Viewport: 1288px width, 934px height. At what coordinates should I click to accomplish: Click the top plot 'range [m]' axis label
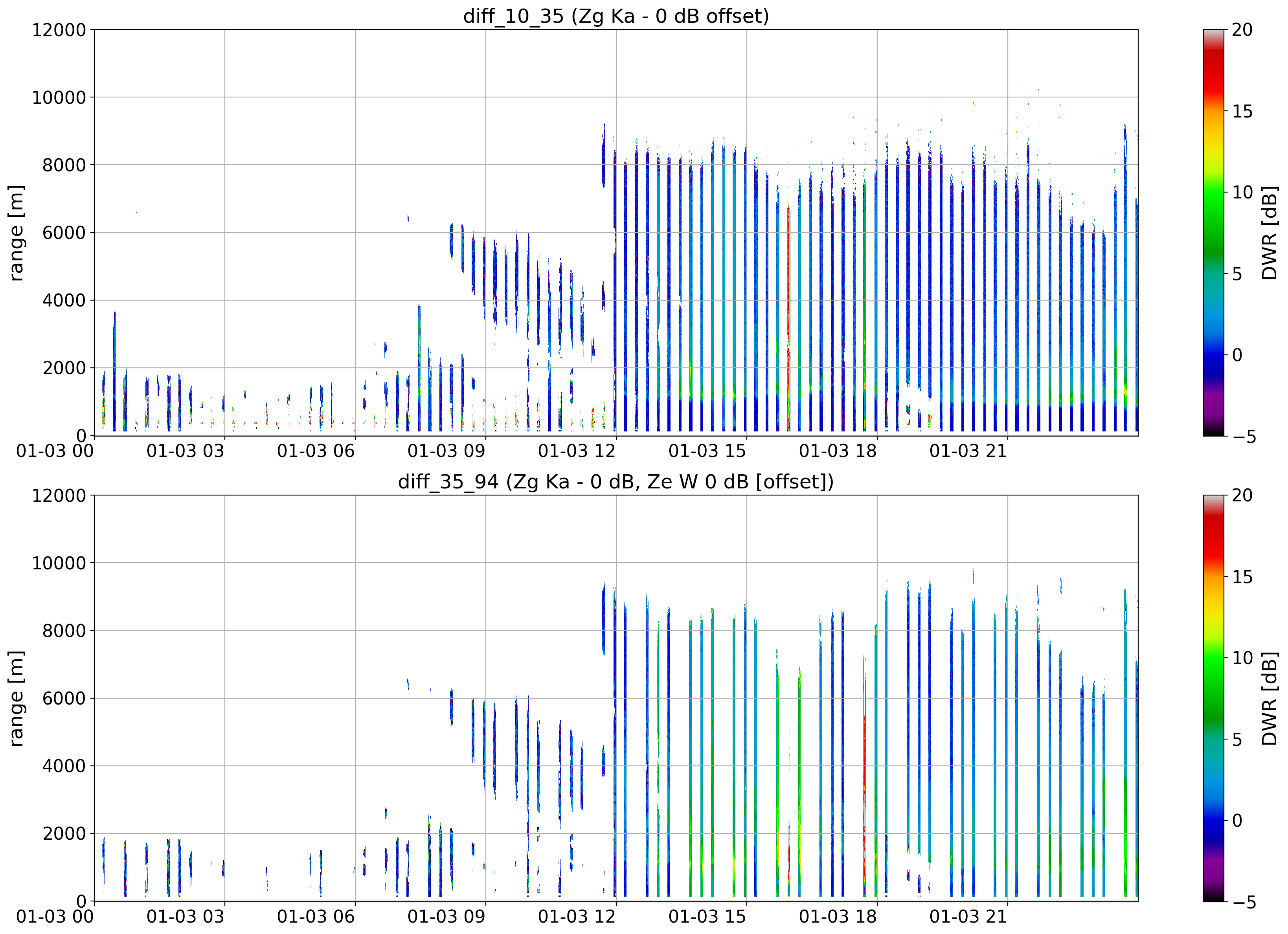(16, 233)
